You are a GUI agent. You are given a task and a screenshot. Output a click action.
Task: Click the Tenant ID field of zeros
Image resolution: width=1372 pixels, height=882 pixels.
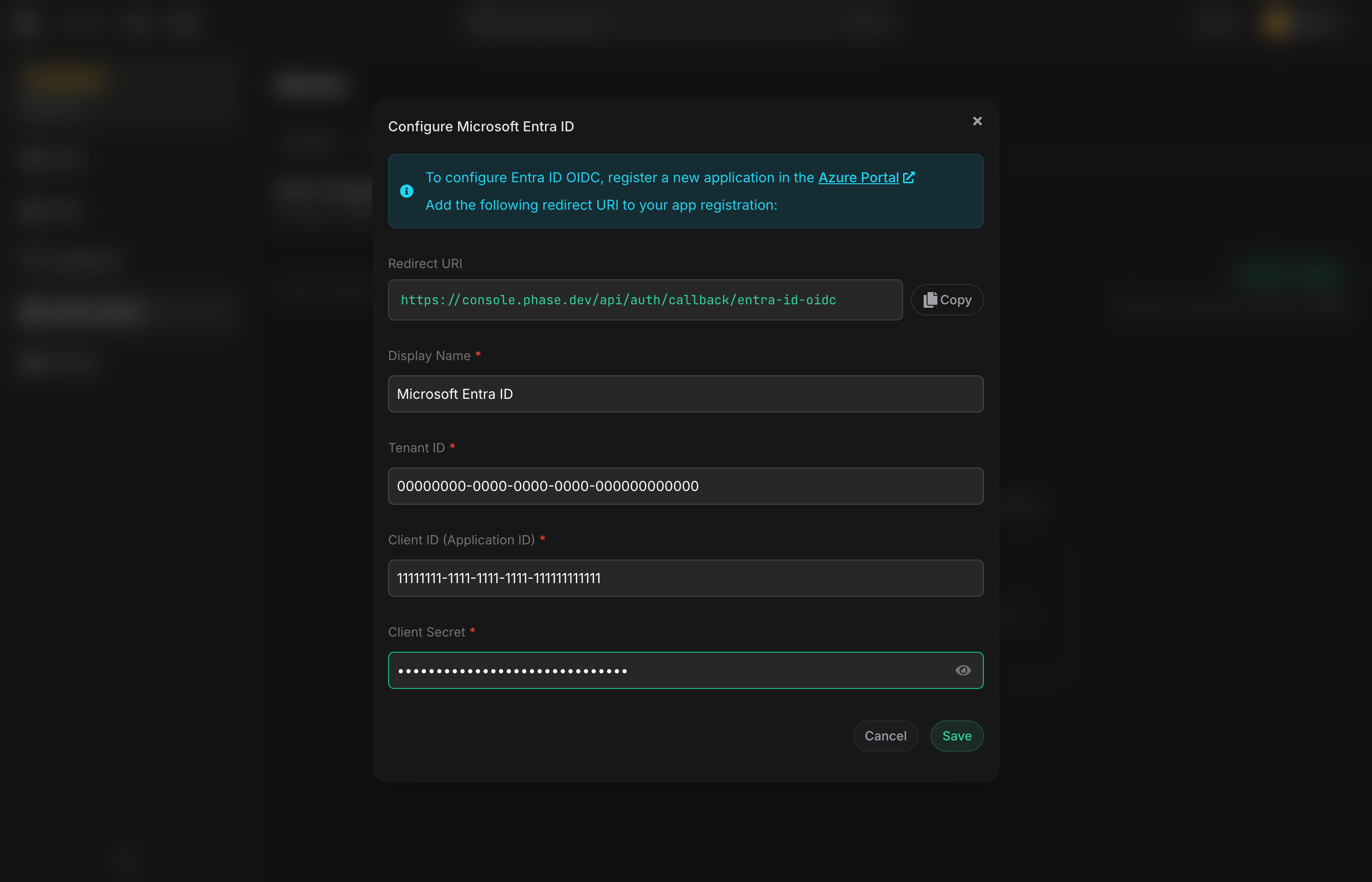pyautogui.click(x=685, y=486)
